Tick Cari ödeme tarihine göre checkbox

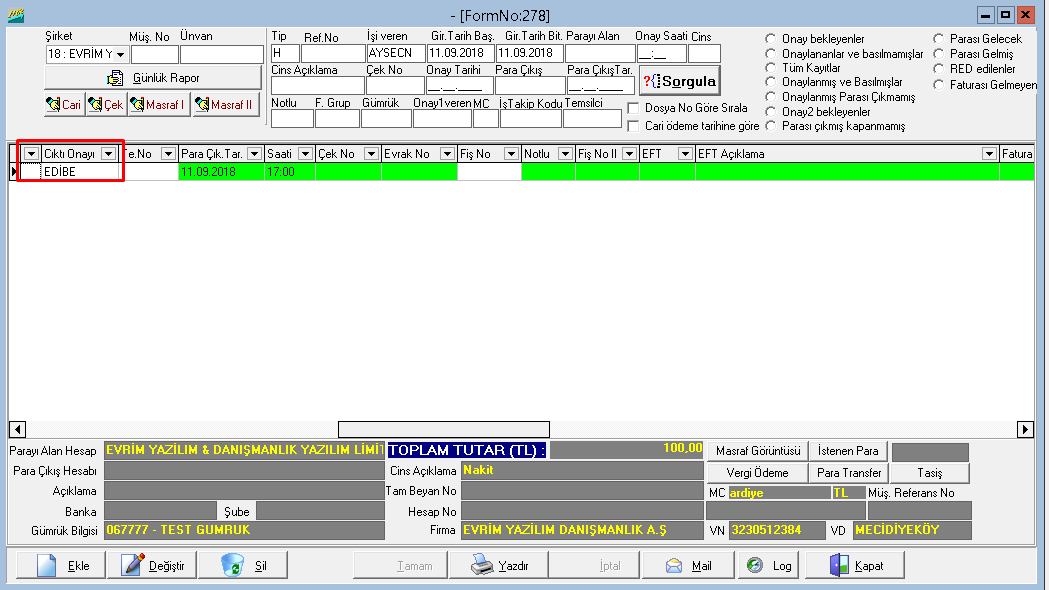pyautogui.click(x=634, y=126)
